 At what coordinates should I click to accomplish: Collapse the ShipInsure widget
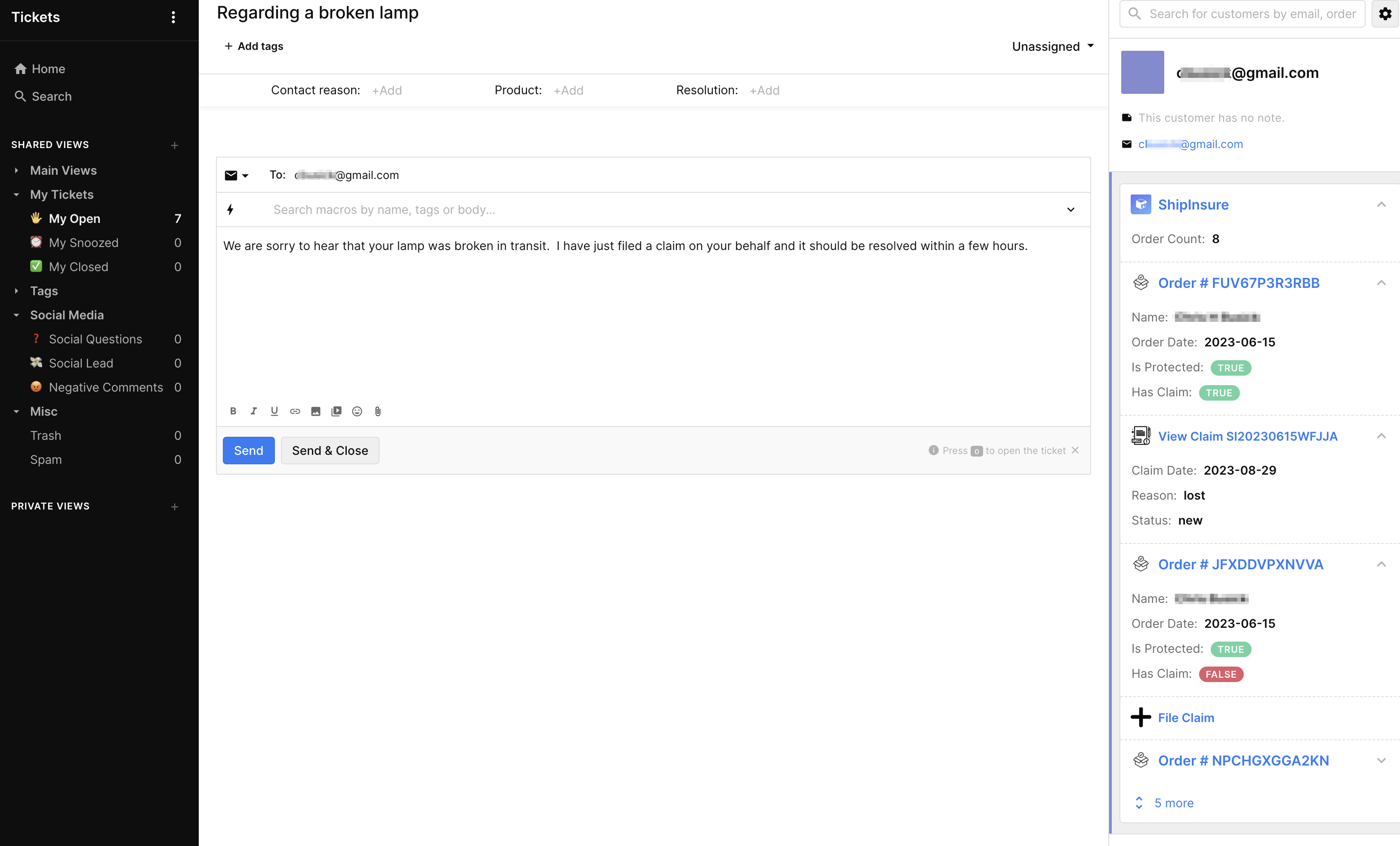pos(1381,204)
